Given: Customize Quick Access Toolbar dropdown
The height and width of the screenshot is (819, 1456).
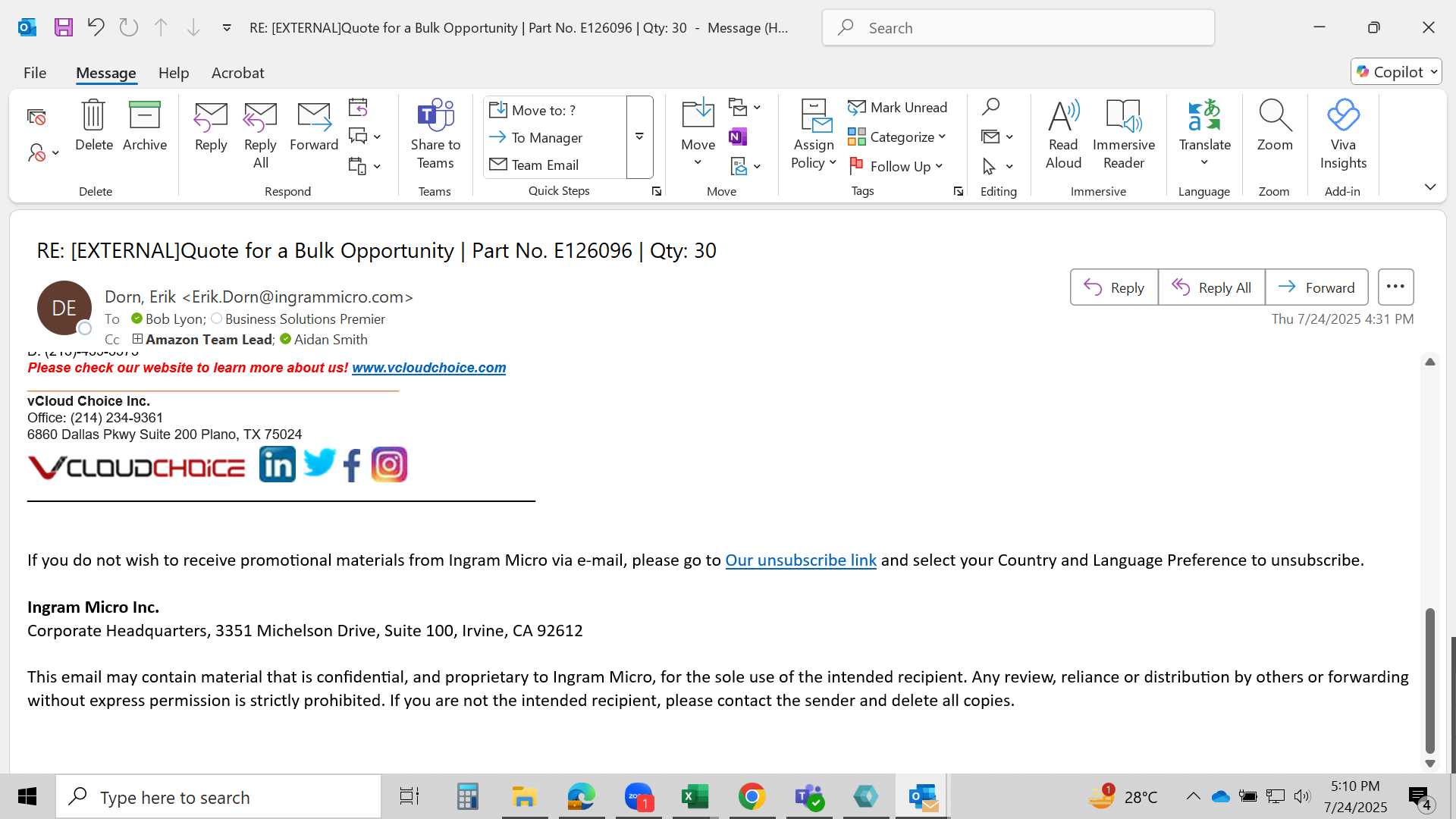Looking at the screenshot, I should (226, 28).
